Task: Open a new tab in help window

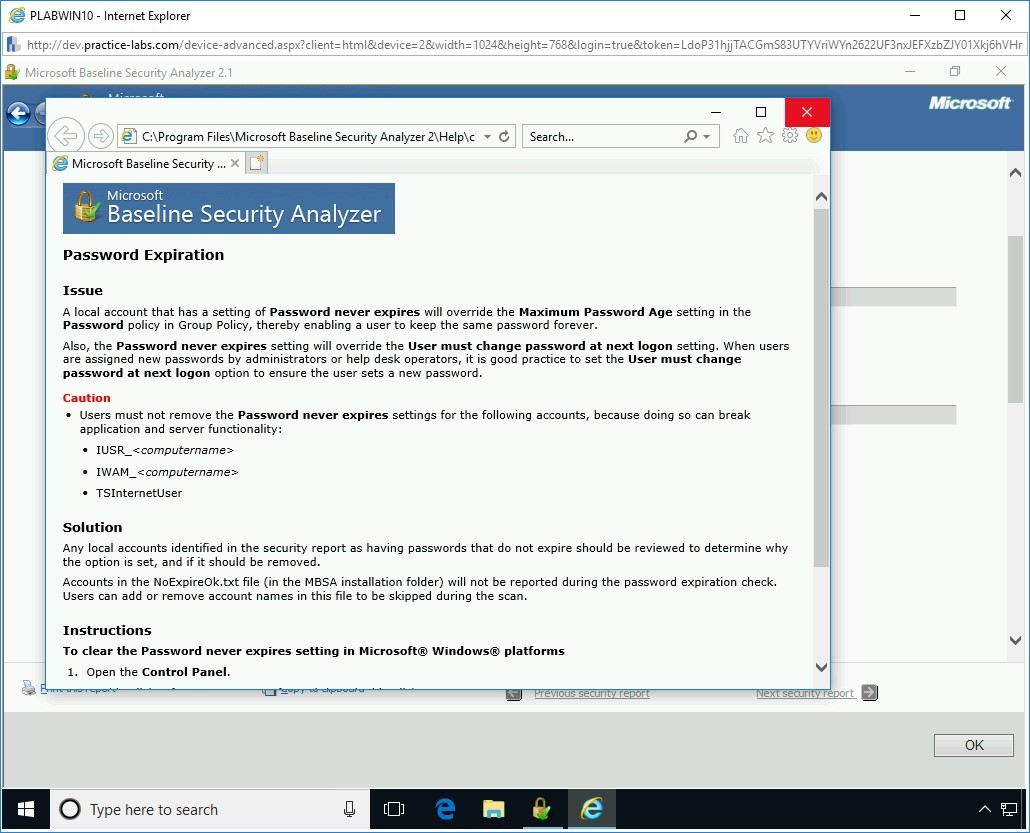Action: (256, 163)
